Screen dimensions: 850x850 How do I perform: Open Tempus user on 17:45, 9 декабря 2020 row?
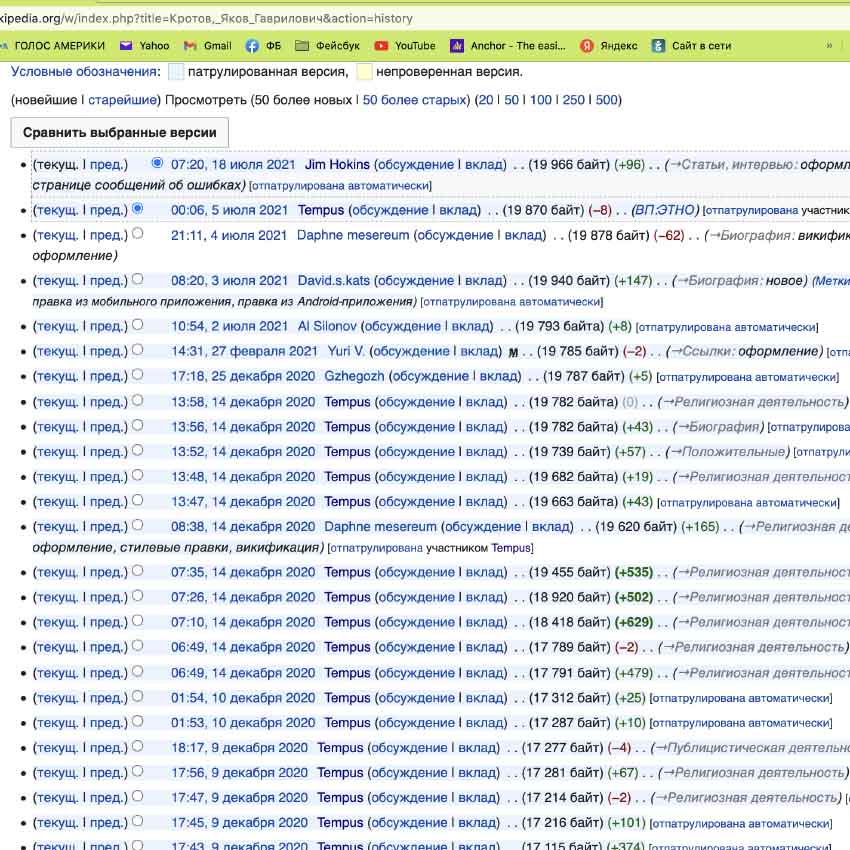[339, 822]
